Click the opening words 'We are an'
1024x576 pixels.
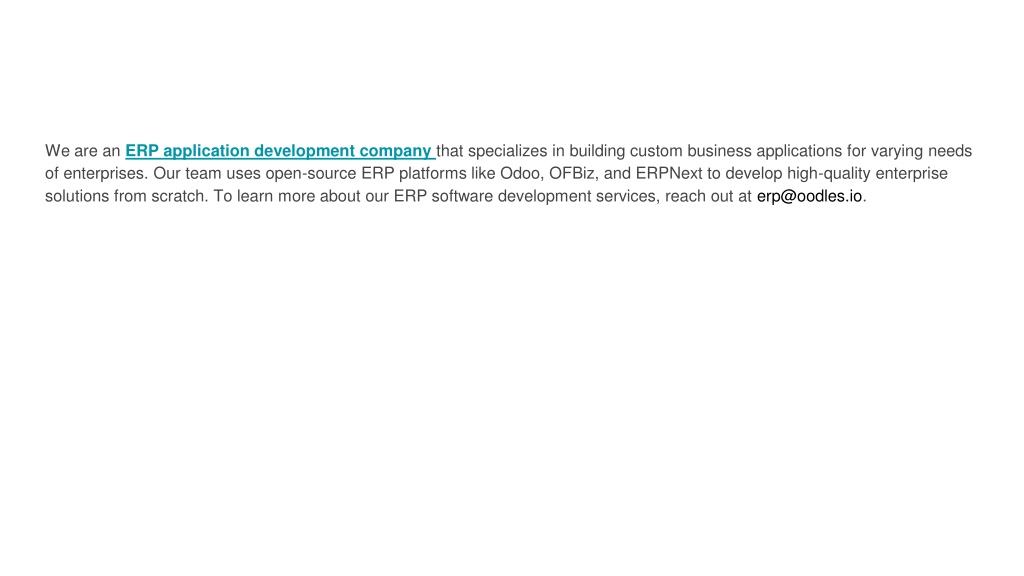82,151
